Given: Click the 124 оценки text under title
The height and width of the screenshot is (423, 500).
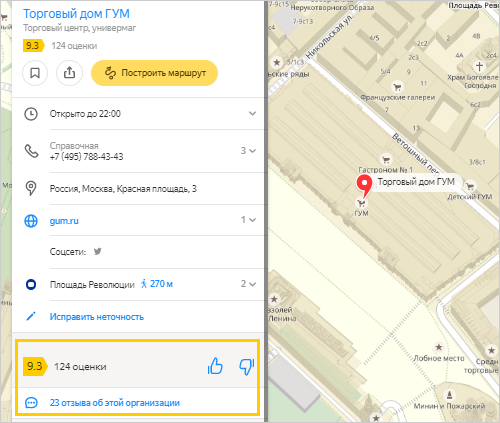Looking at the screenshot, I should click(74, 46).
